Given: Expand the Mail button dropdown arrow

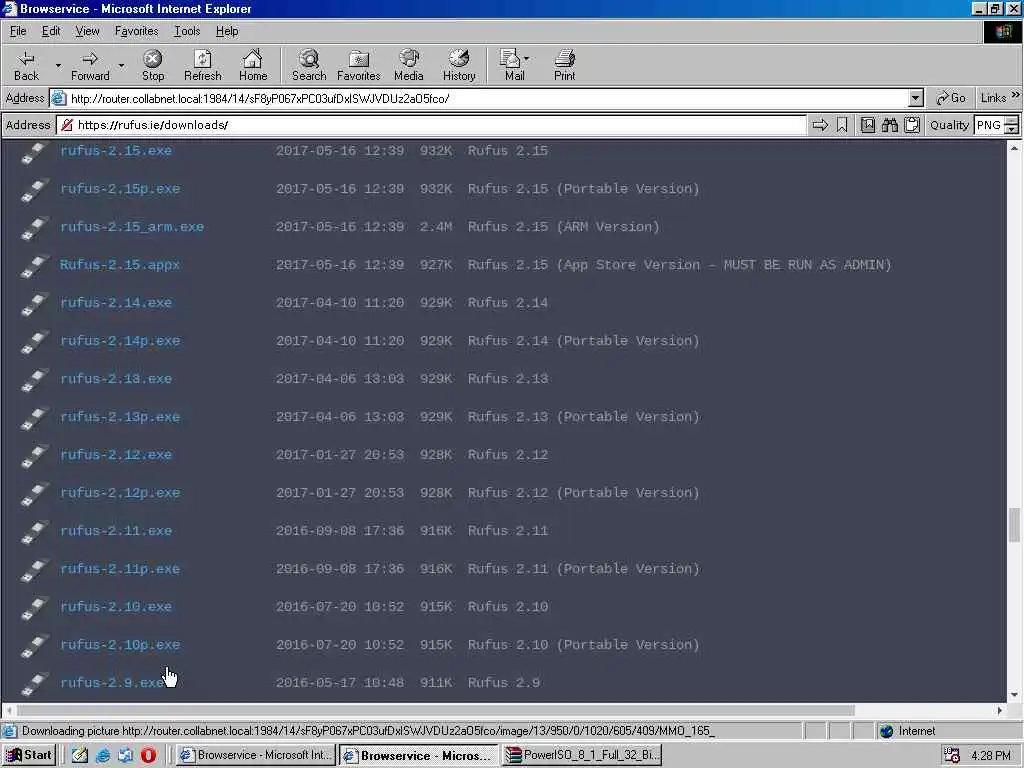Looking at the screenshot, I should click(x=526, y=58).
